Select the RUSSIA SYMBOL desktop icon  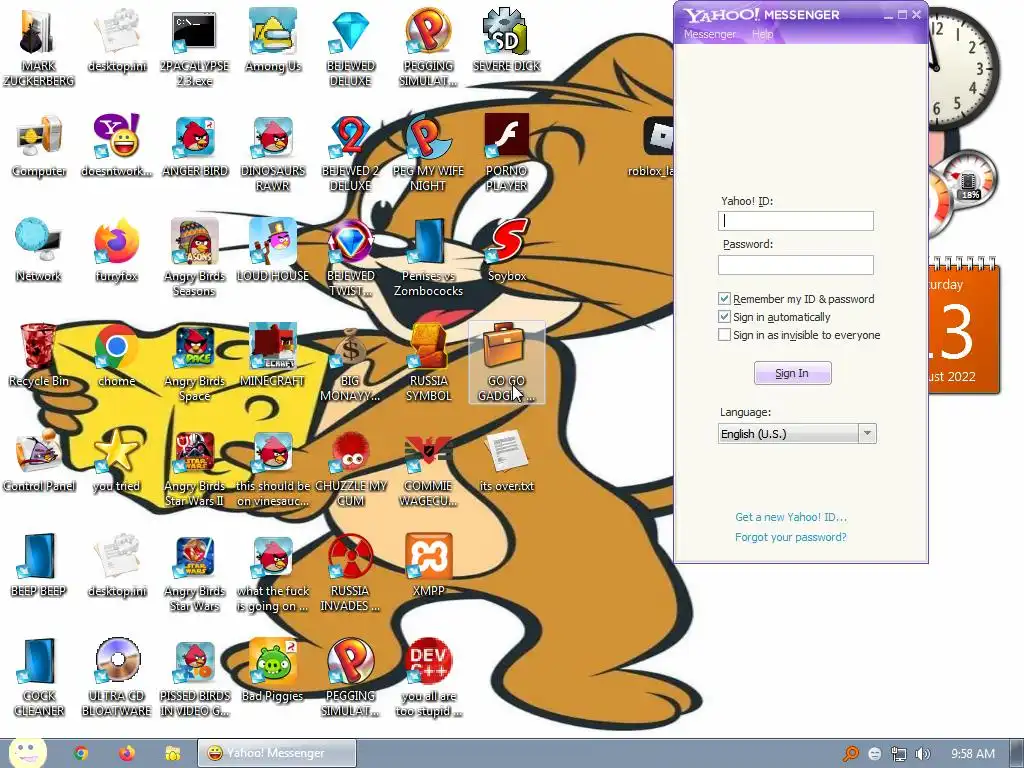[428, 362]
